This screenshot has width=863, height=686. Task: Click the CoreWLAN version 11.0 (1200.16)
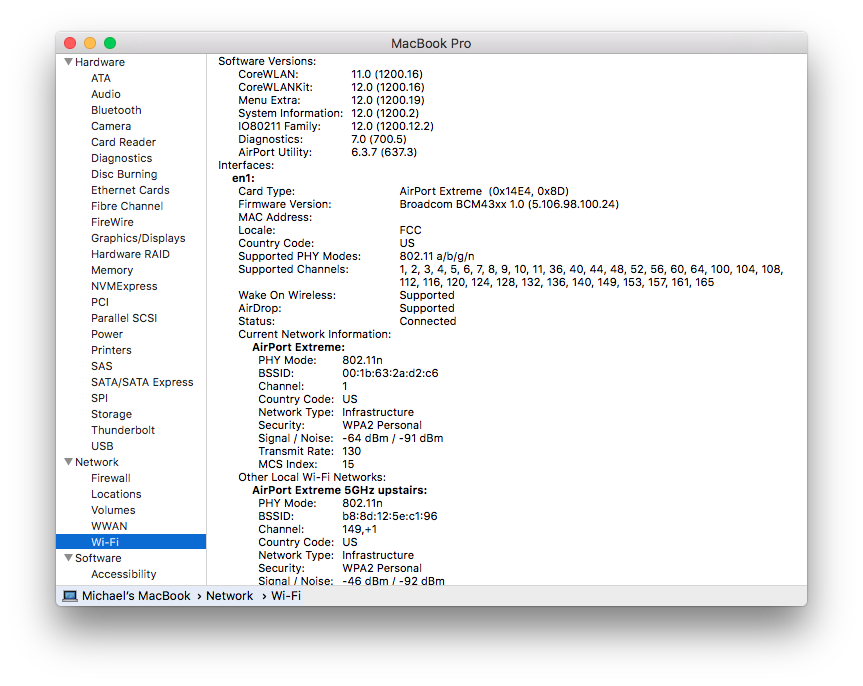coord(387,74)
